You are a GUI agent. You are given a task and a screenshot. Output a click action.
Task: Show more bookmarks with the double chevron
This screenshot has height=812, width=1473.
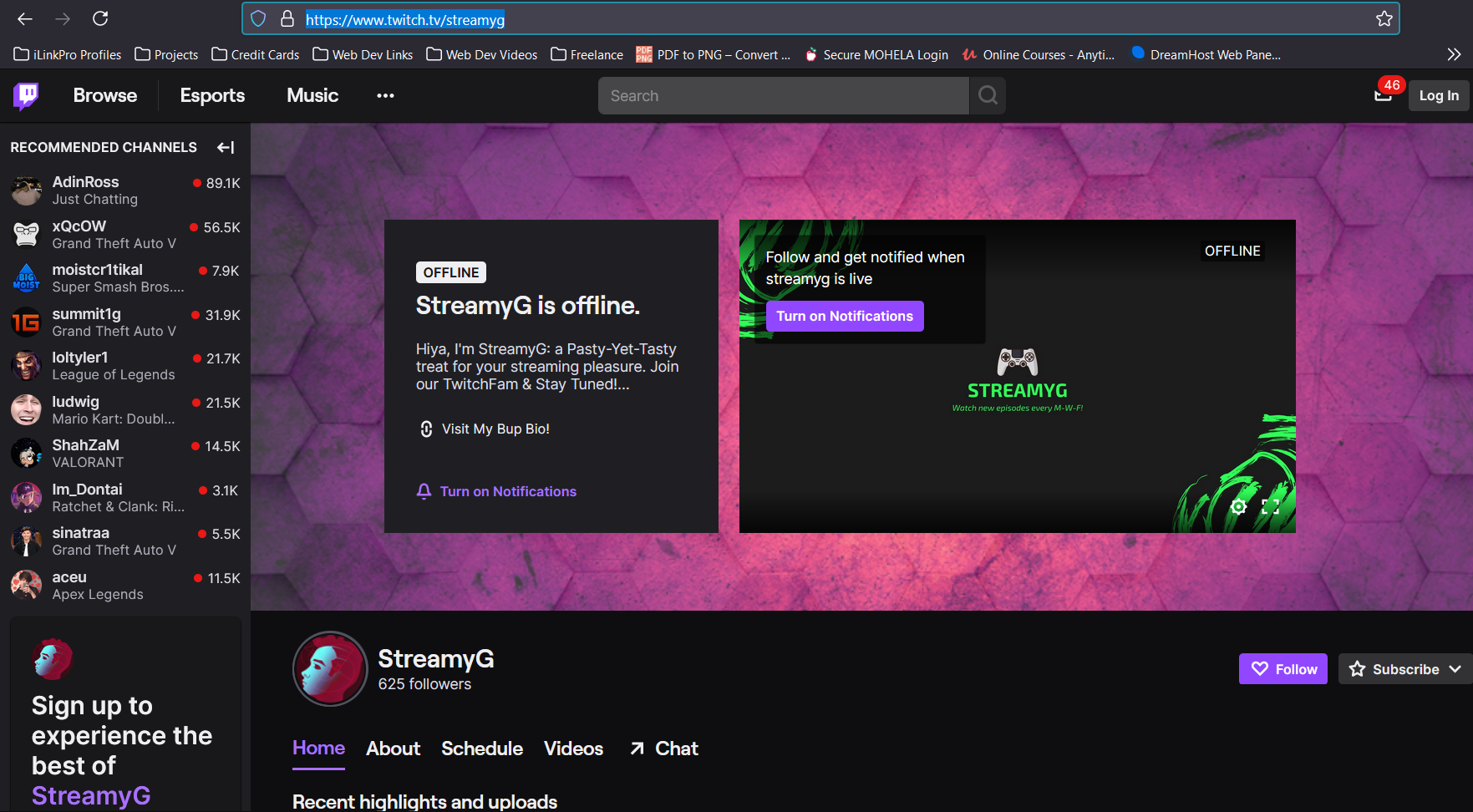point(1454,54)
